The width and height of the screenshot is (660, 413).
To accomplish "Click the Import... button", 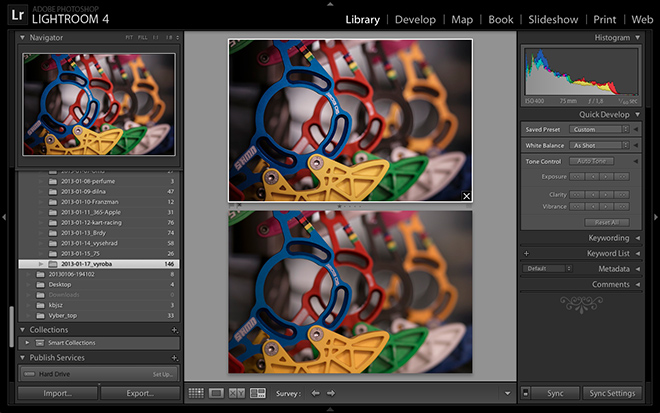I will click(58, 393).
